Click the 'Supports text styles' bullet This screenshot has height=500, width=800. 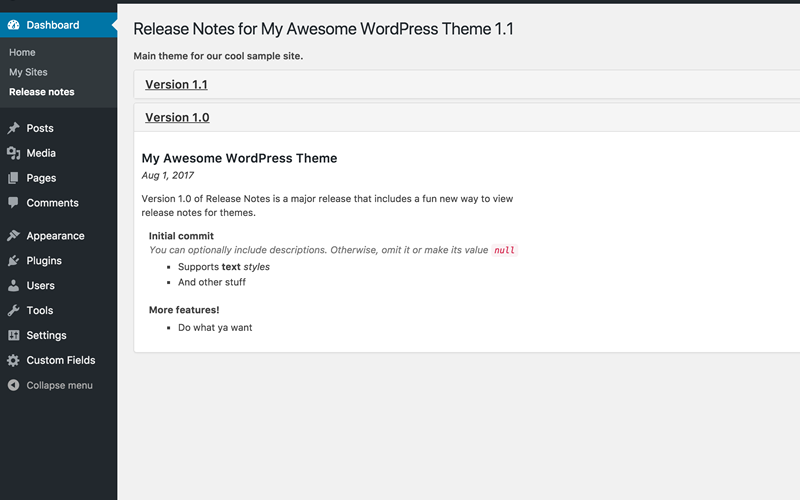point(223,267)
